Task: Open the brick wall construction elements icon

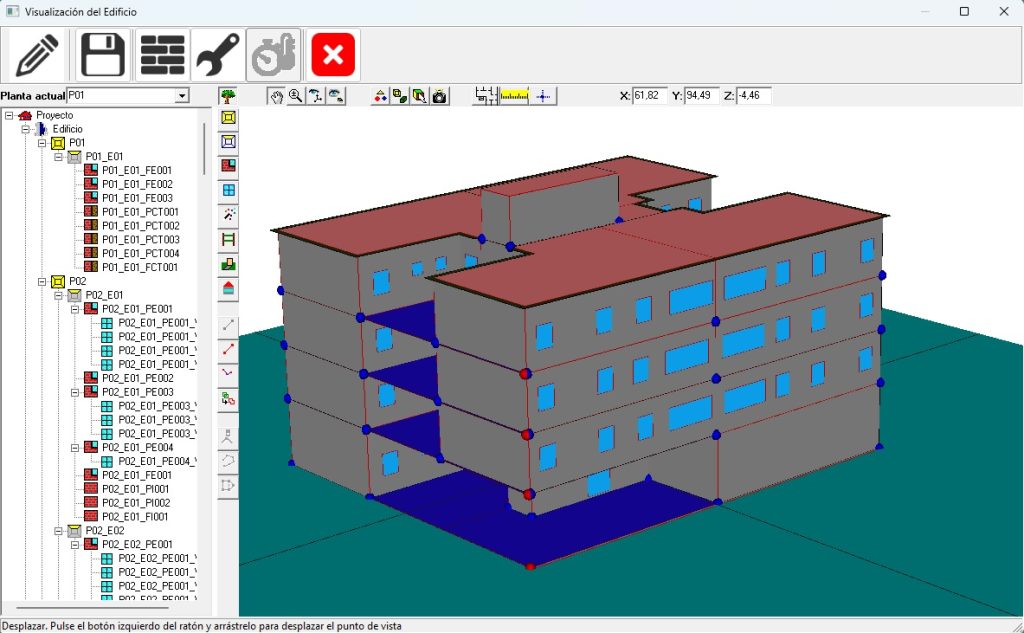Action: tap(162, 54)
